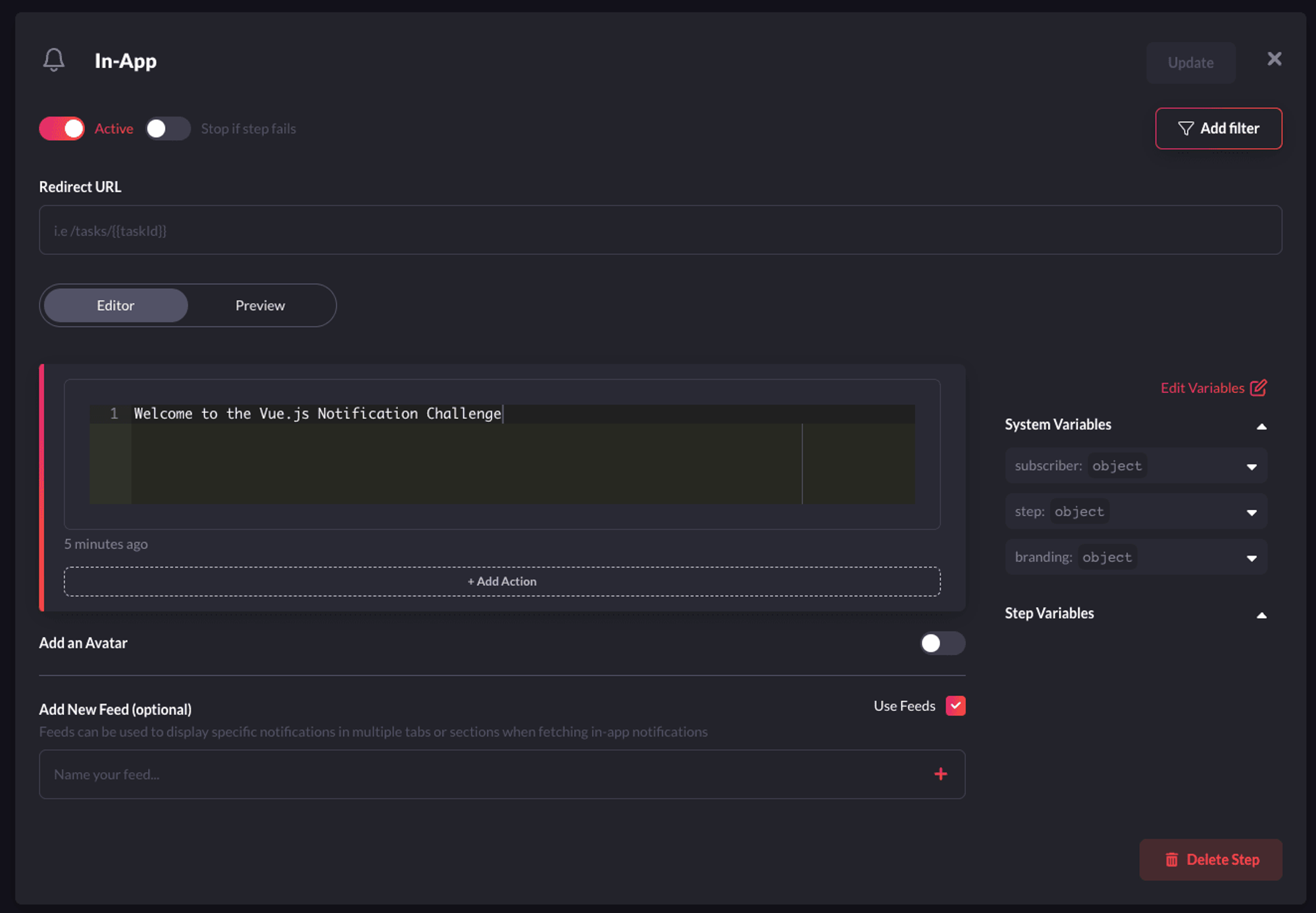Select the Editor tab
Viewport: 1316px width, 913px height.
(116, 305)
